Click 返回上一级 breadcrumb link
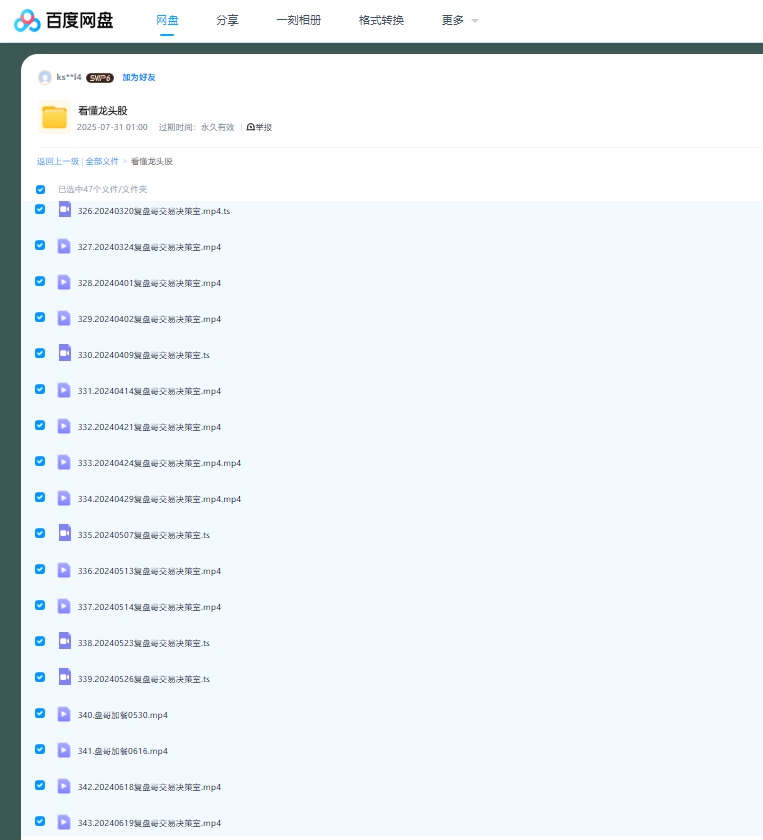 tap(58, 161)
